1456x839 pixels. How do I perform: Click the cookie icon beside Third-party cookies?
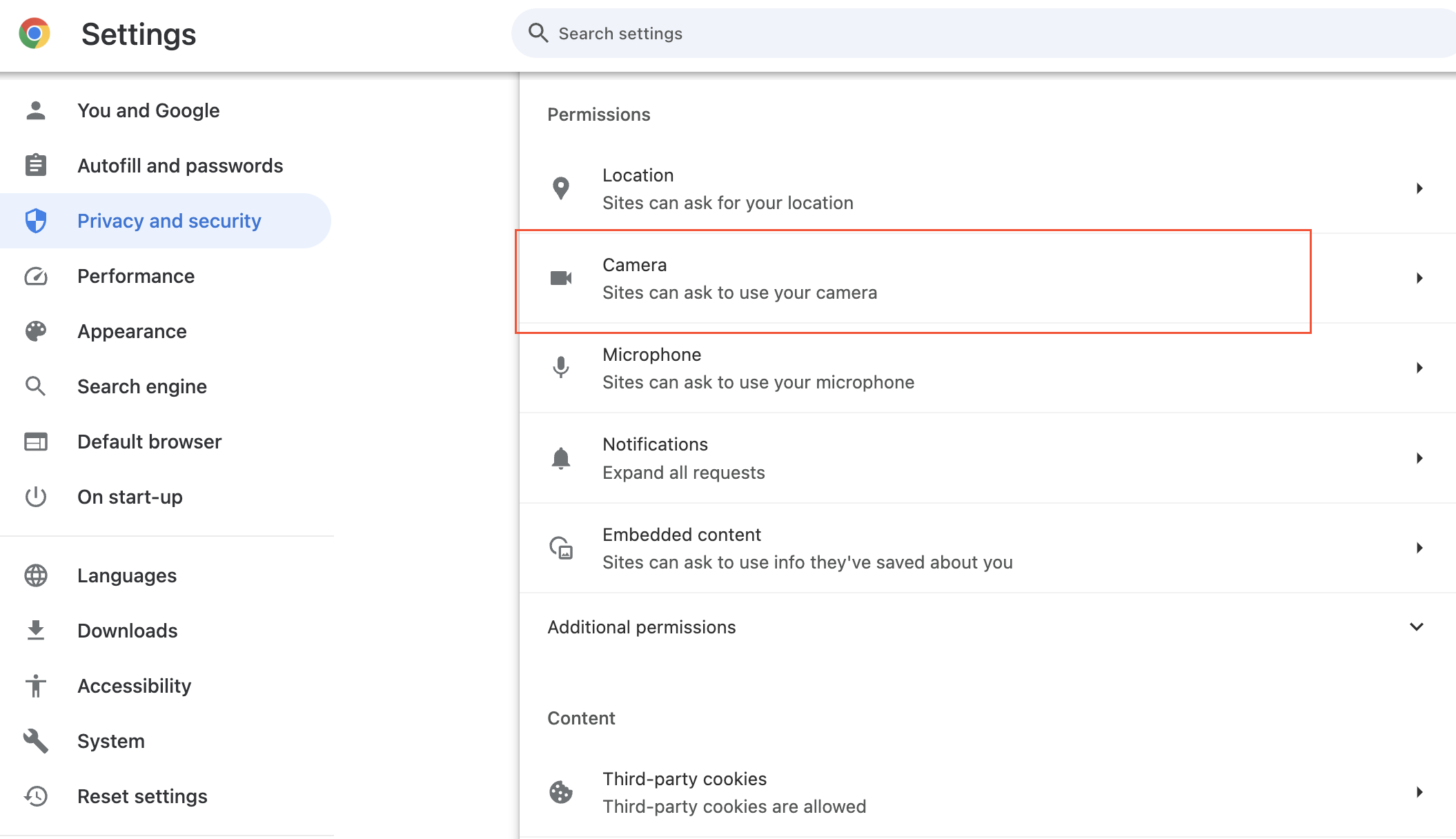click(561, 792)
